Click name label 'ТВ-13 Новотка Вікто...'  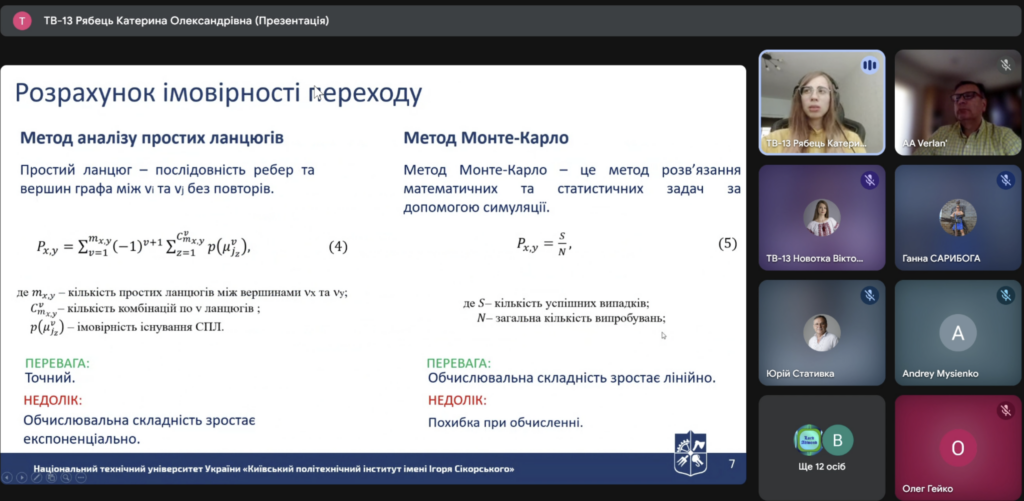tap(814, 258)
